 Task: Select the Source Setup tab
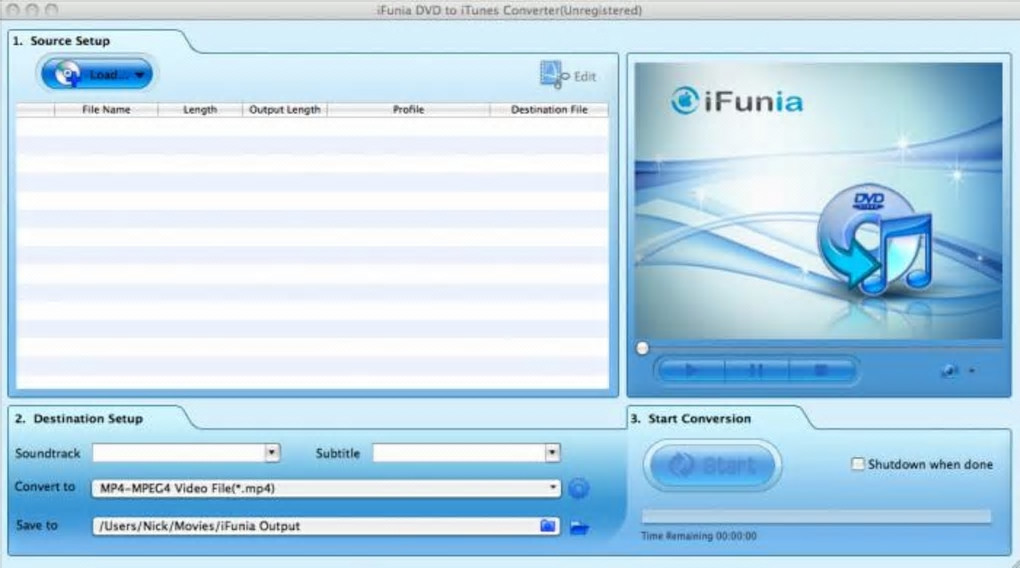click(x=70, y=40)
